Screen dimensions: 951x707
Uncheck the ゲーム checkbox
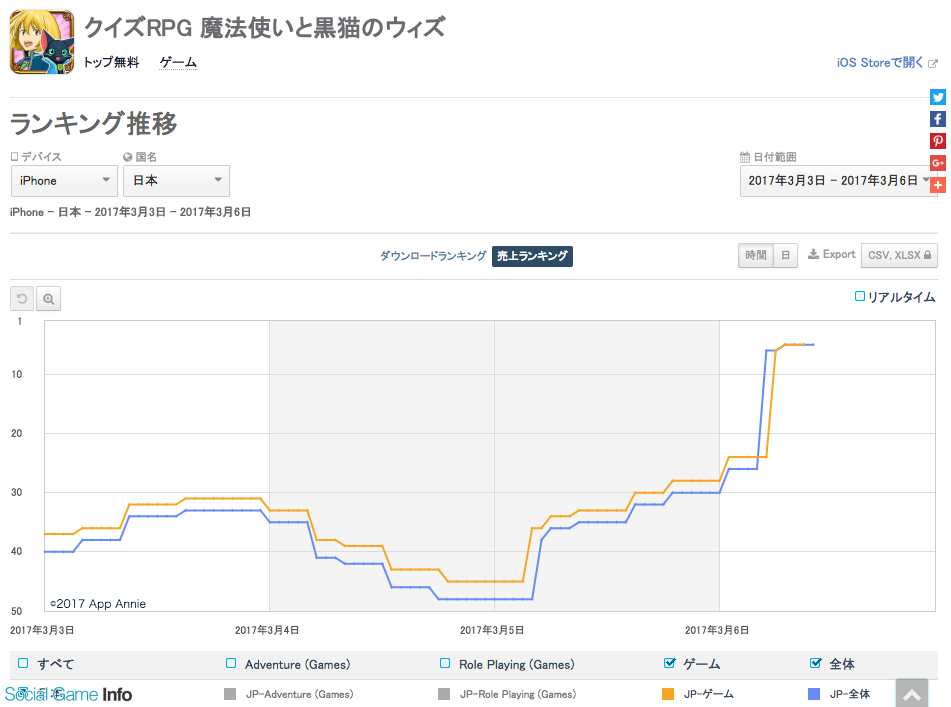[x=670, y=663]
